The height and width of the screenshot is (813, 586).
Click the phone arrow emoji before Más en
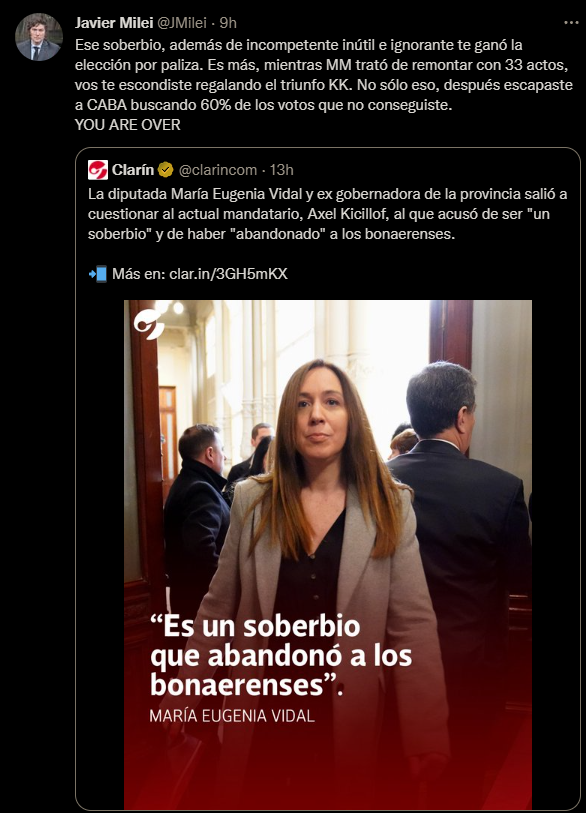tap(98, 274)
